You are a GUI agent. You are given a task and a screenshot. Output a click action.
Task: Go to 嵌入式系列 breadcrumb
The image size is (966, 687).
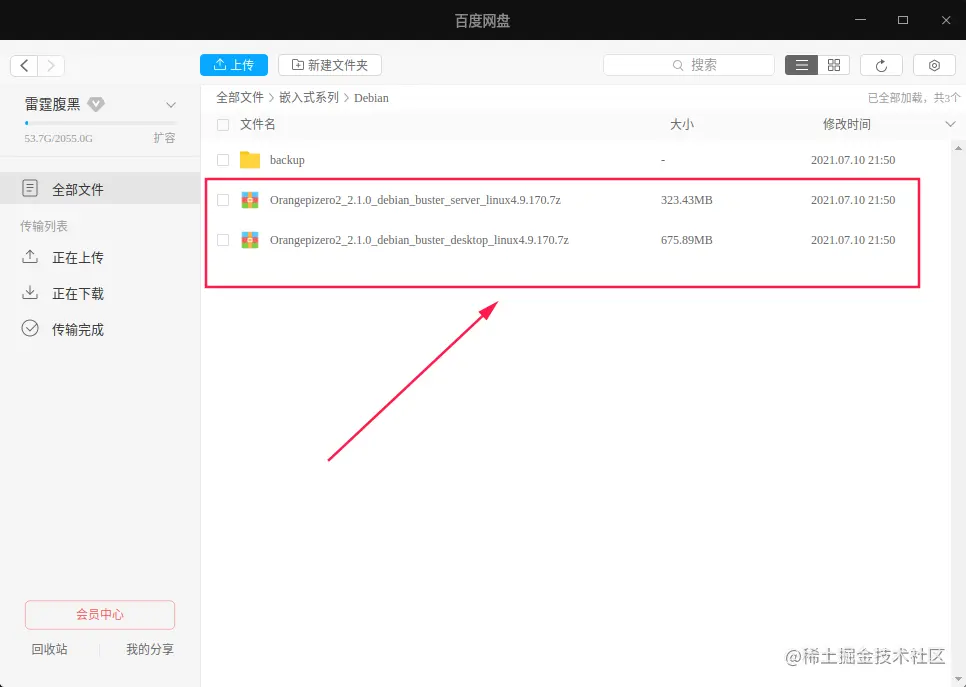pyautogui.click(x=309, y=97)
